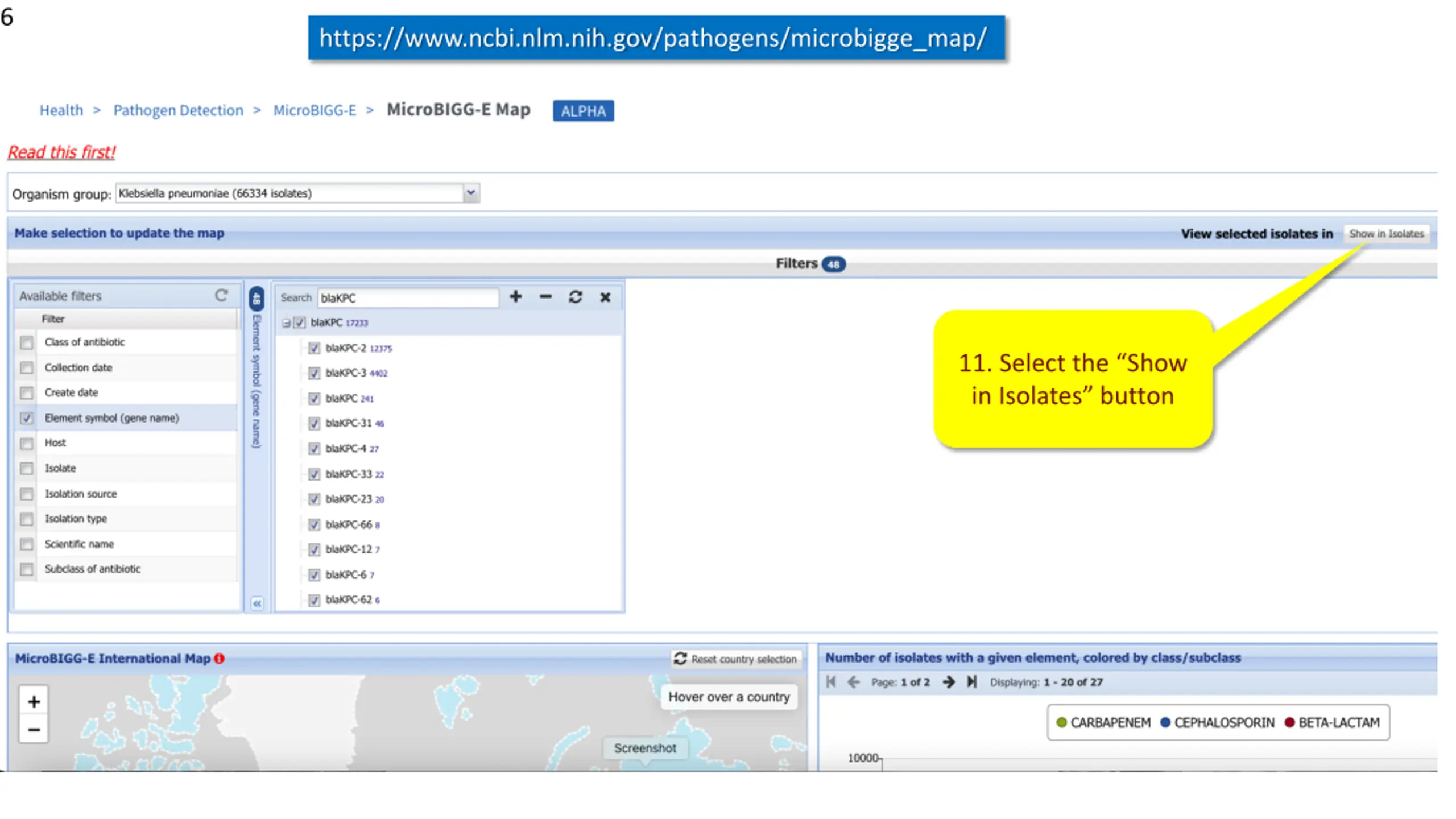Reset available filters using circular arrow icon
The height and width of the screenshot is (819, 1456).
coord(221,295)
